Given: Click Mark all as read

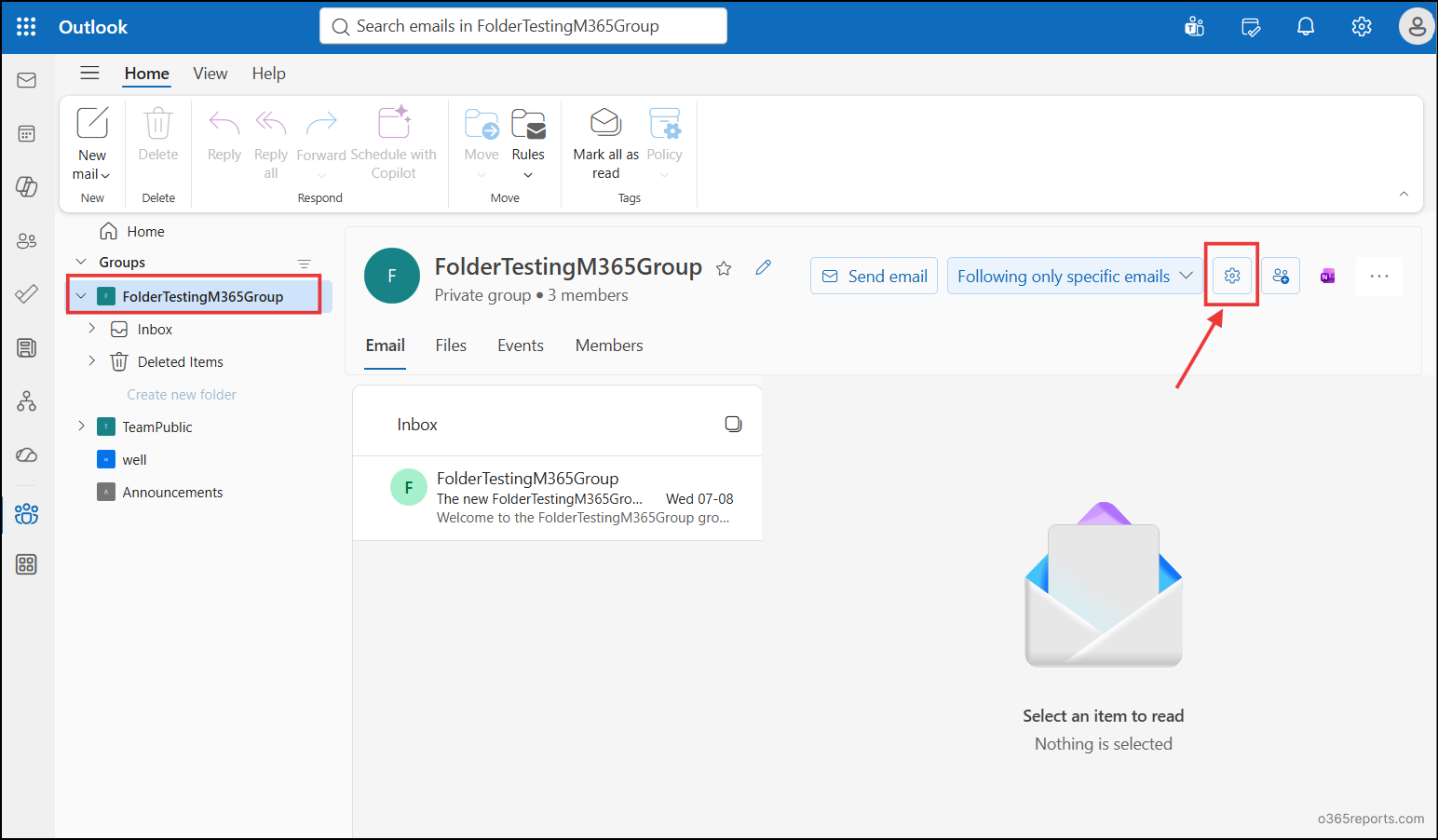Looking at the screenshot, I should click(606, 143).
